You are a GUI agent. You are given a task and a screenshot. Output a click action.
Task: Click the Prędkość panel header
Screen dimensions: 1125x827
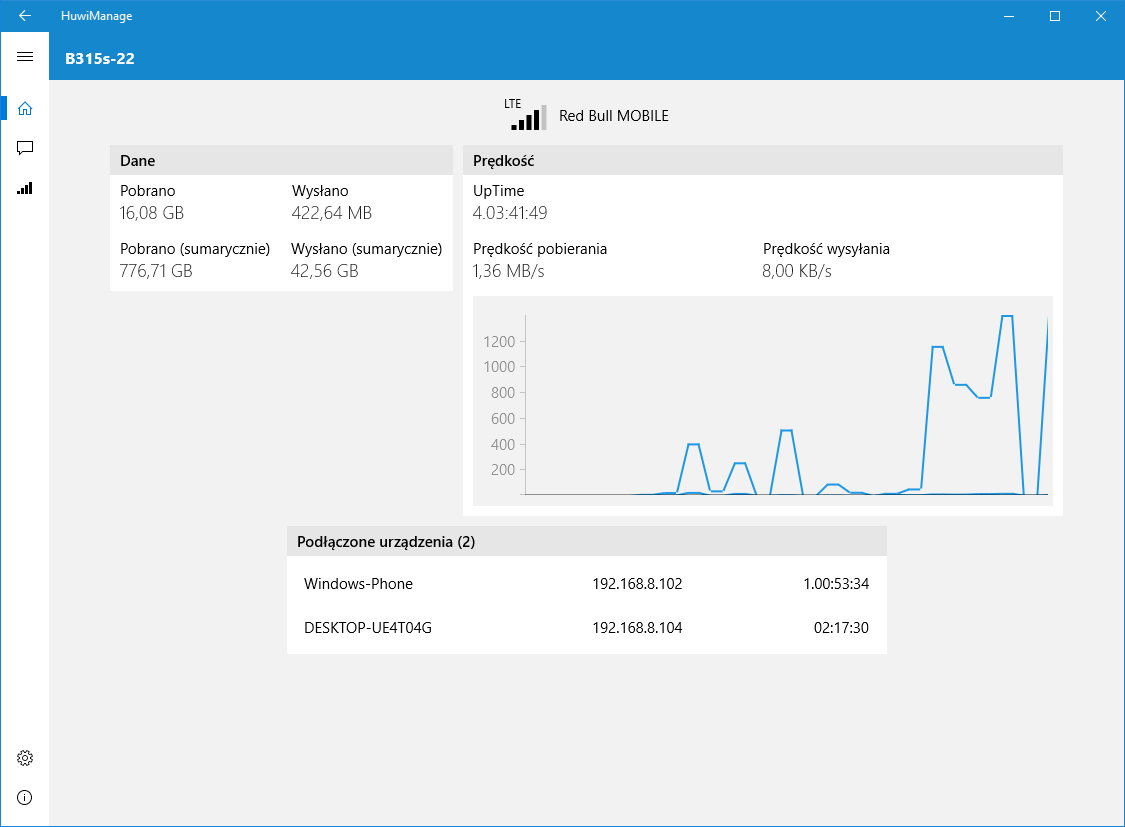coord(763,160)
